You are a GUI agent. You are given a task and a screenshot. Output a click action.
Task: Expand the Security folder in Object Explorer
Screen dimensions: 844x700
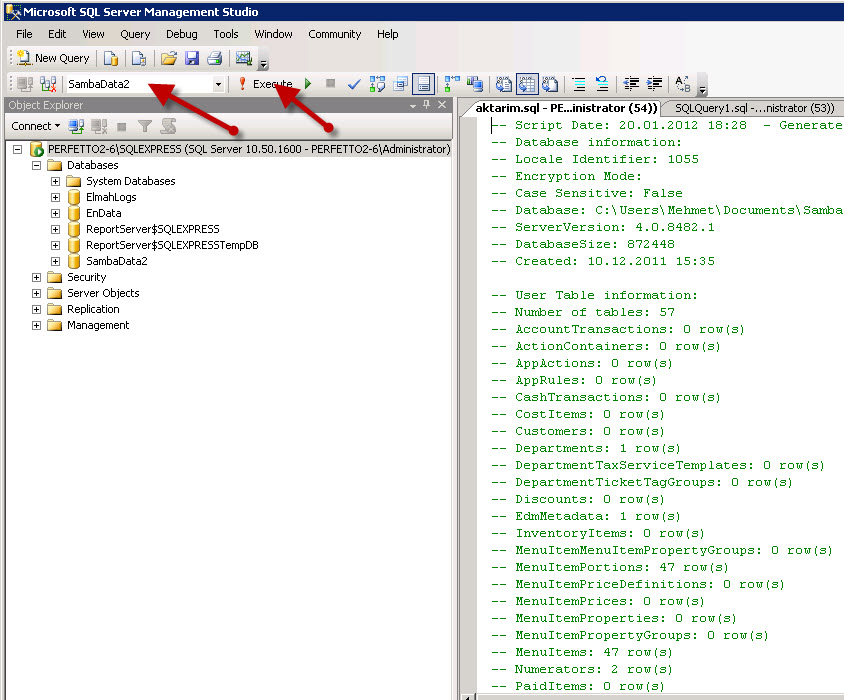[35, 277]
